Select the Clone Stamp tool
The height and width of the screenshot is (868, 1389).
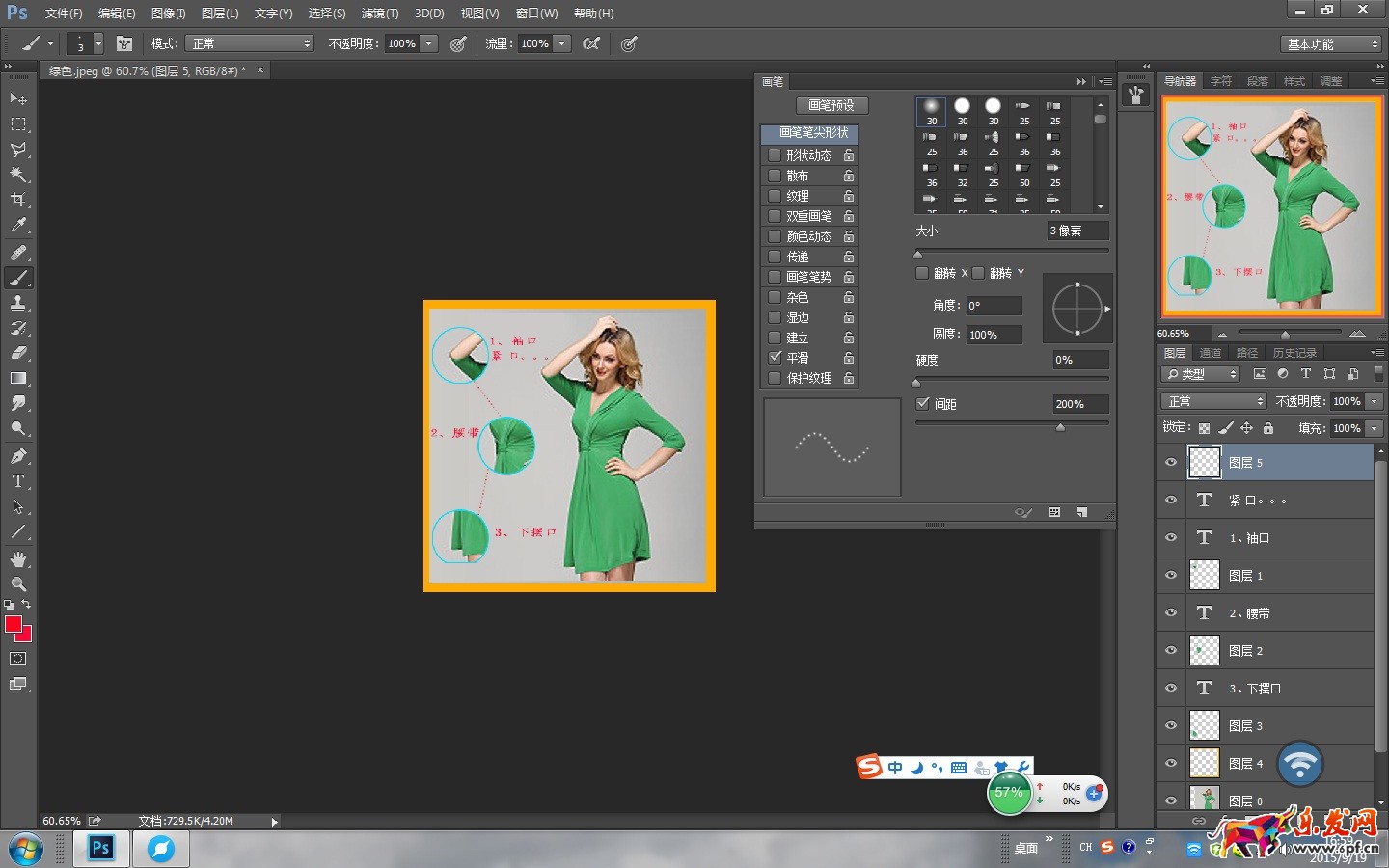pos(18,303)
